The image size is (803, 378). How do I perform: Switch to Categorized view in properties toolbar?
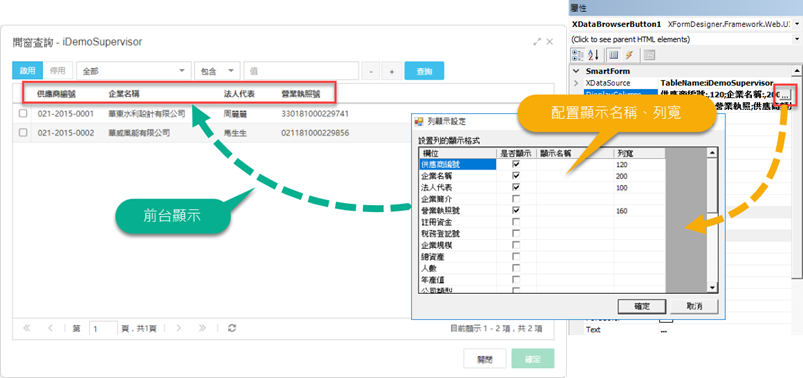click(x=578, y=55)
